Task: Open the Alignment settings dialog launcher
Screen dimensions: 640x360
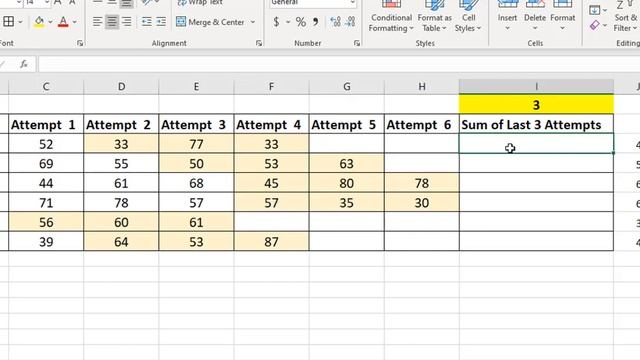Action: click(x=259, y=43)
